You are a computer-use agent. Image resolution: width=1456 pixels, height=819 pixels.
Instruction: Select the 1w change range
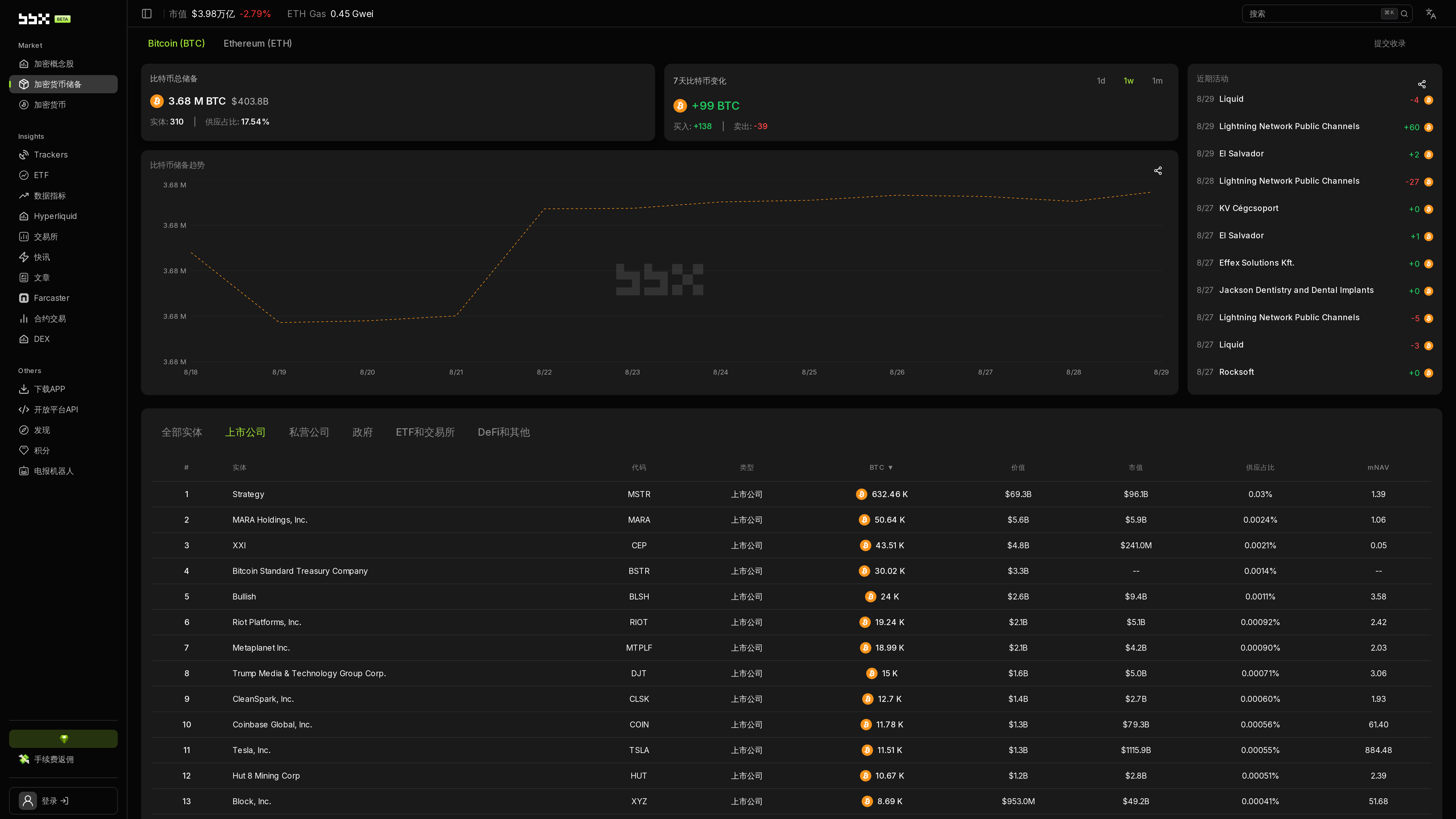1129,81
